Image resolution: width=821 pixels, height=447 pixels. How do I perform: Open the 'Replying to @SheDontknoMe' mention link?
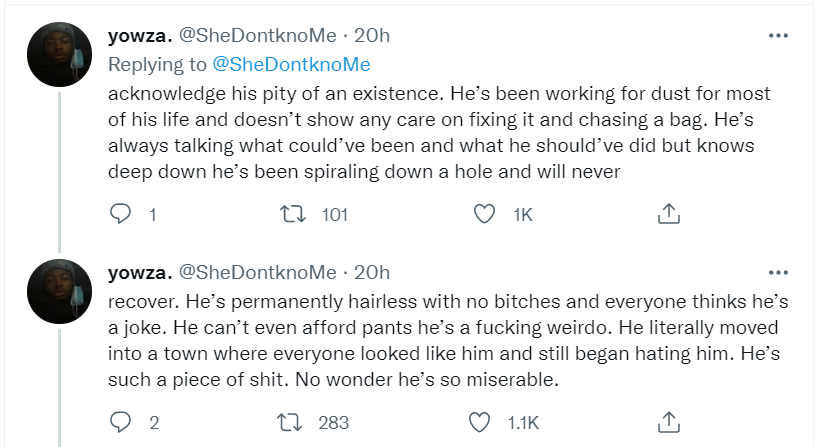pyautogui.click(x=291, y=65)
